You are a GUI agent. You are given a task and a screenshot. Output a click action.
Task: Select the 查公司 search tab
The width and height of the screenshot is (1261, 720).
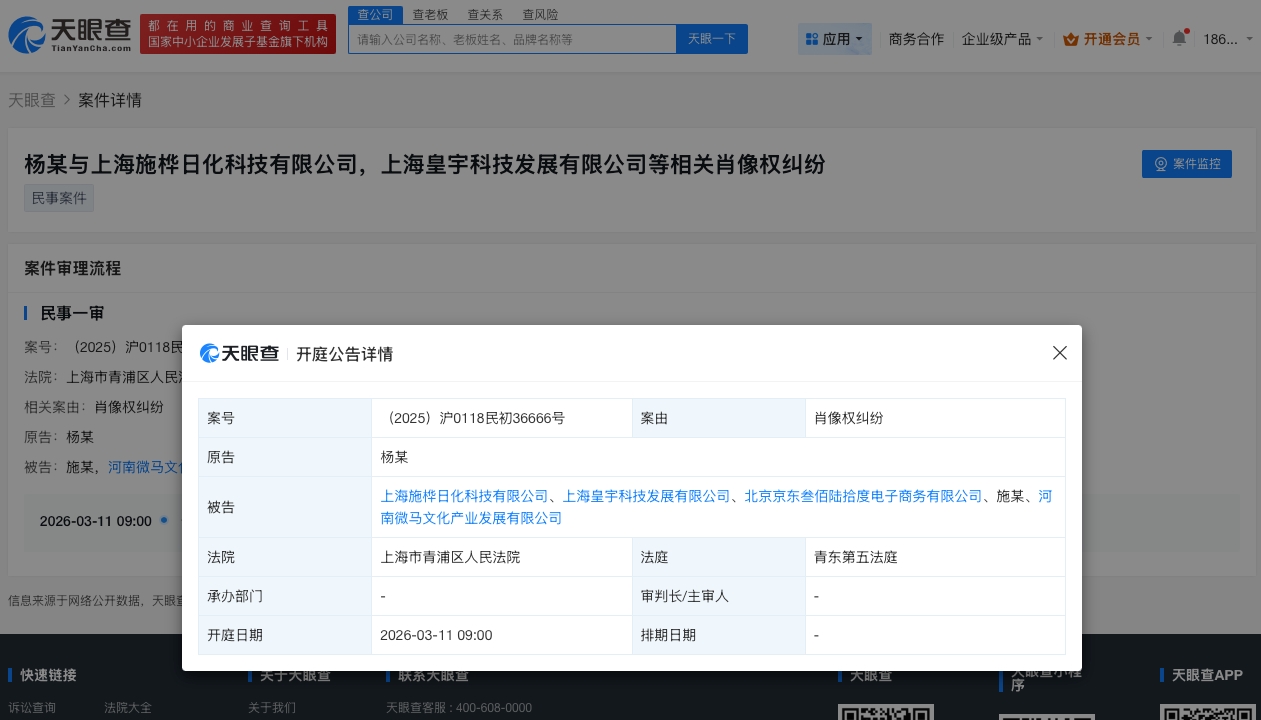375,15
